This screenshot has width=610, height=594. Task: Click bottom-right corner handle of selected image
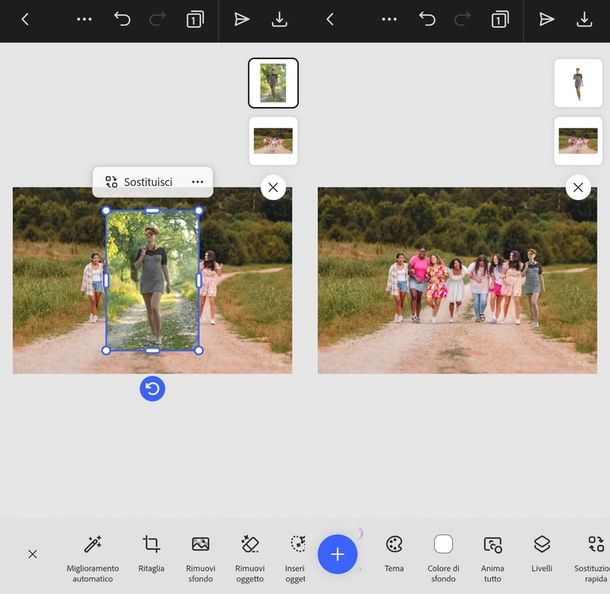click(198, 350)
